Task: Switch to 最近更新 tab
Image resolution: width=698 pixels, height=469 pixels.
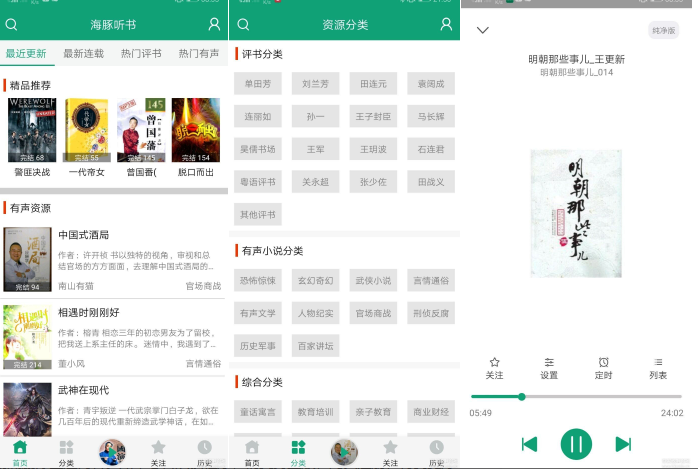Action: click(26, 54)
